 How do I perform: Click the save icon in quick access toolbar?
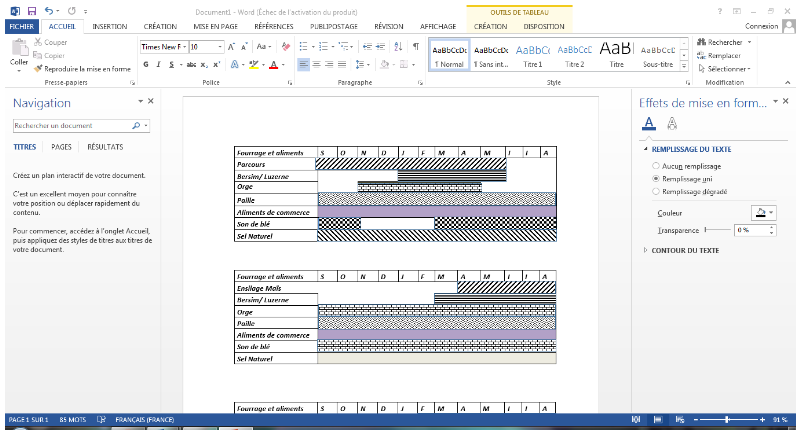(x=32, y=9)
